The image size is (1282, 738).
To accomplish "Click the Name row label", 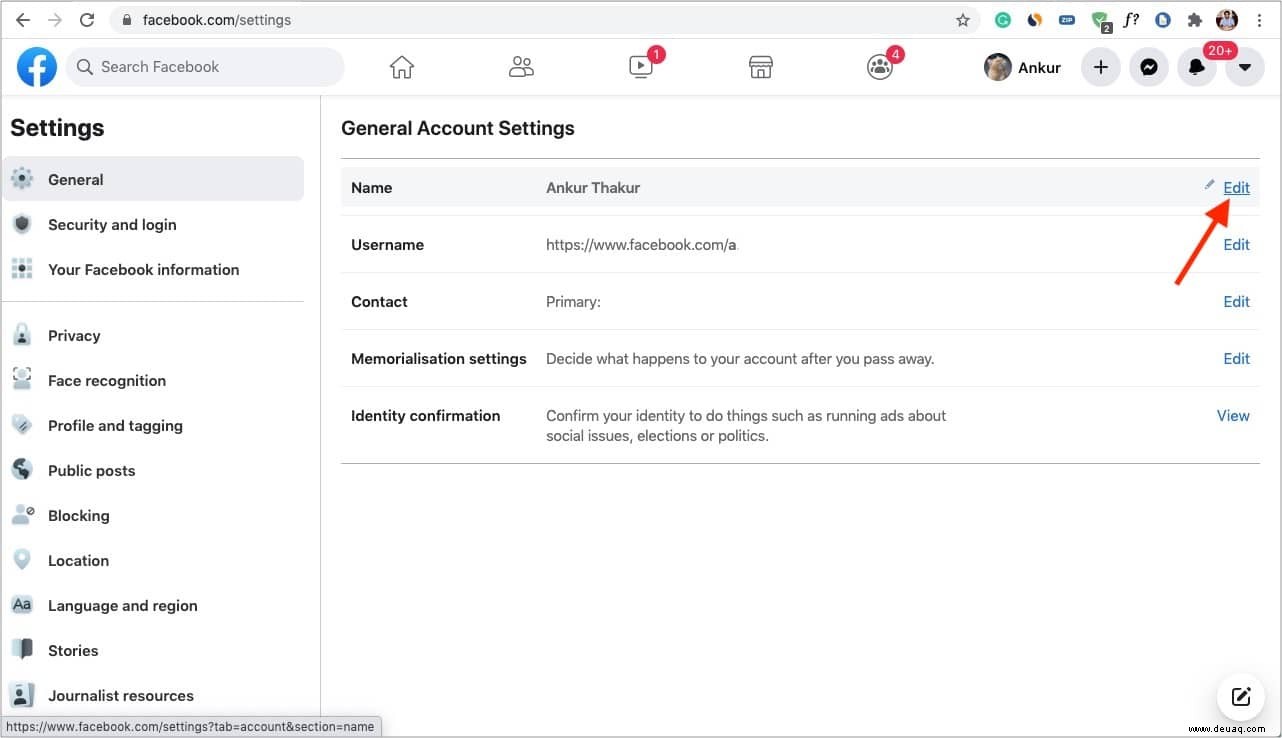I will click(x=372, y=187).
